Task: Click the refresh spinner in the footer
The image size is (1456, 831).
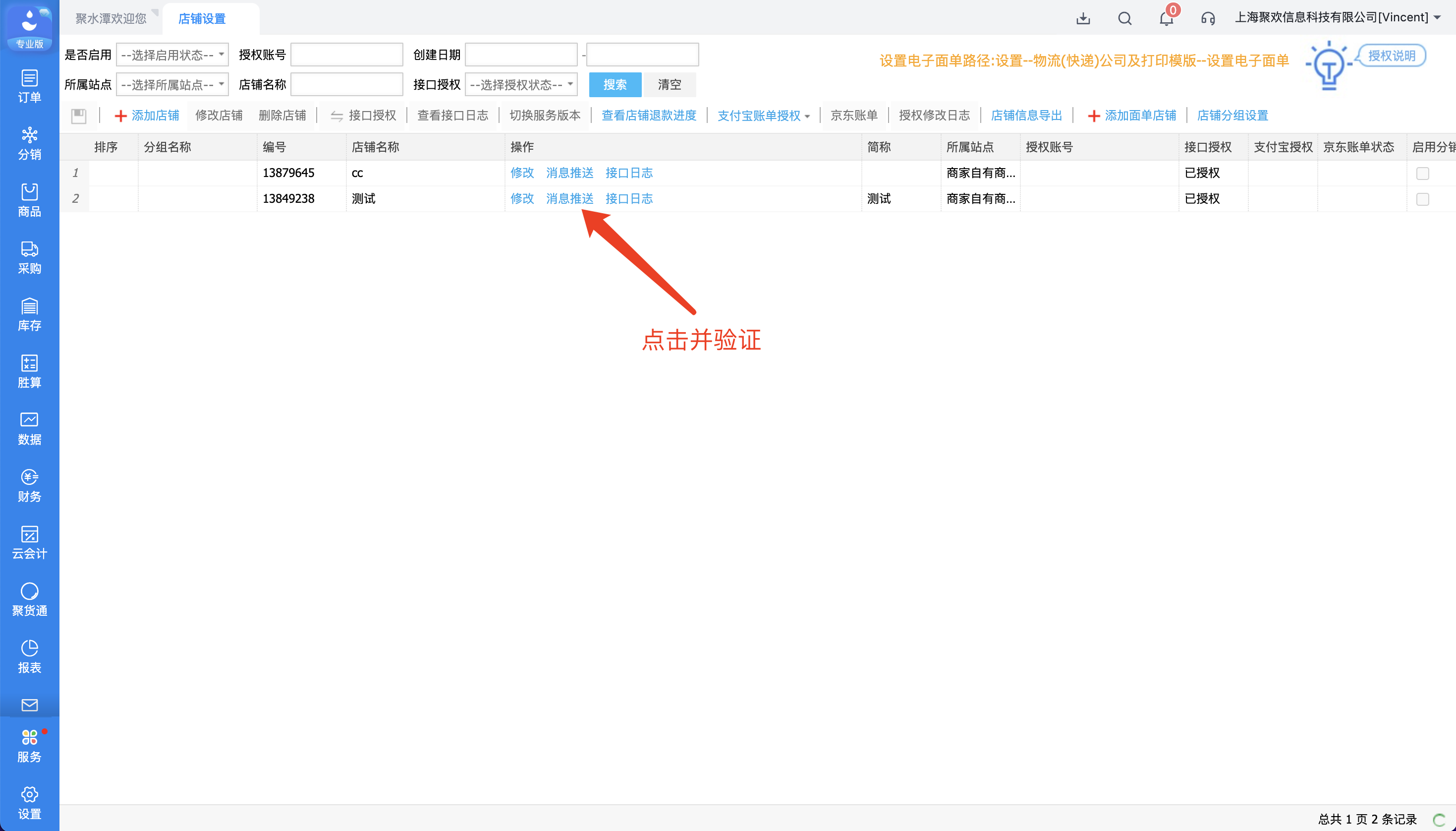Action: click(x=1439, y=820)
